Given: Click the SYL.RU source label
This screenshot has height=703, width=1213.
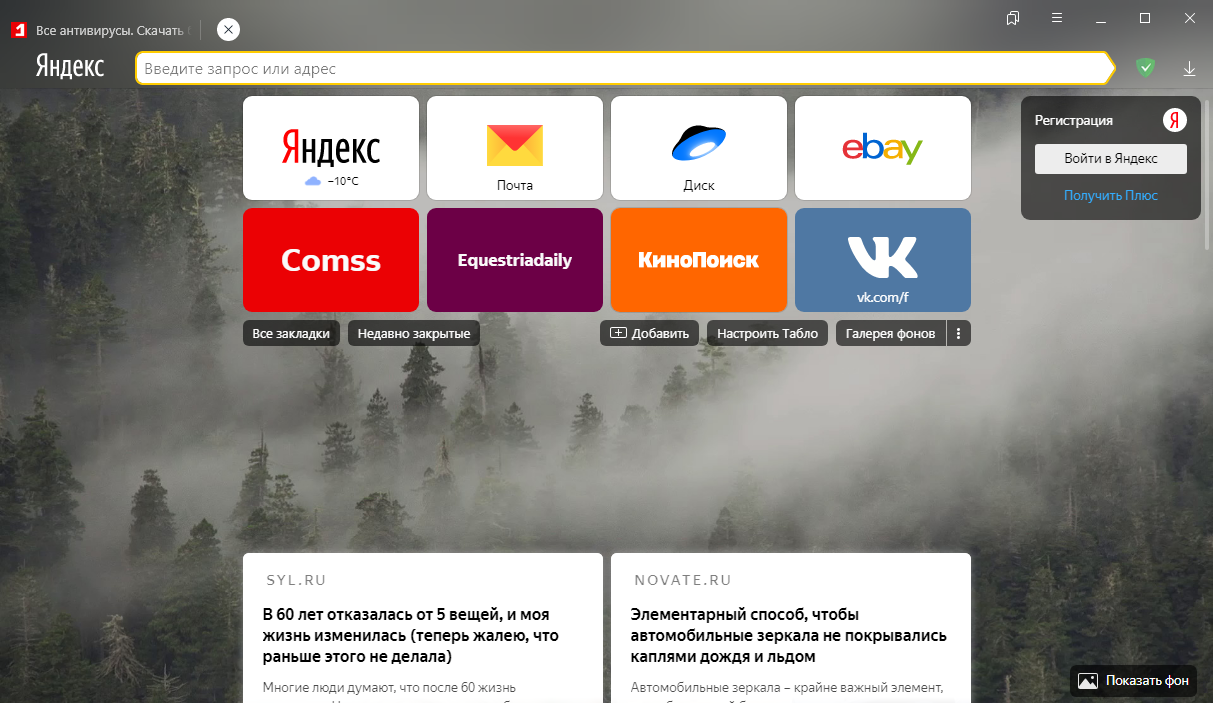Looking at the screenshot, I should (x=296, y=580).
